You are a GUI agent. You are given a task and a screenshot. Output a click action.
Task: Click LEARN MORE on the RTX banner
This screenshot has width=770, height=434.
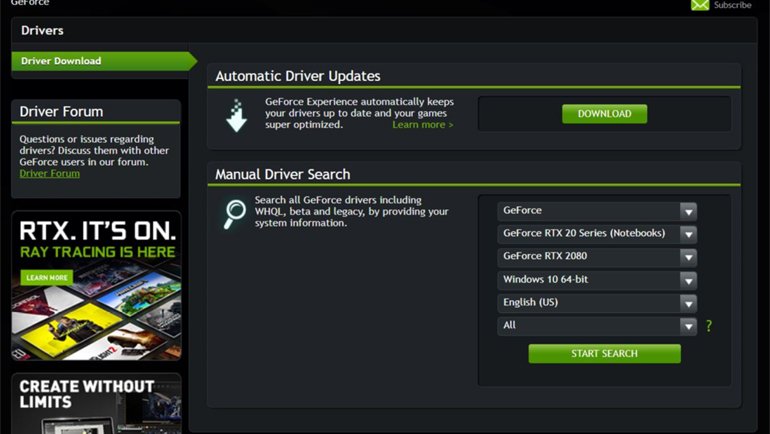pos(47,277)
